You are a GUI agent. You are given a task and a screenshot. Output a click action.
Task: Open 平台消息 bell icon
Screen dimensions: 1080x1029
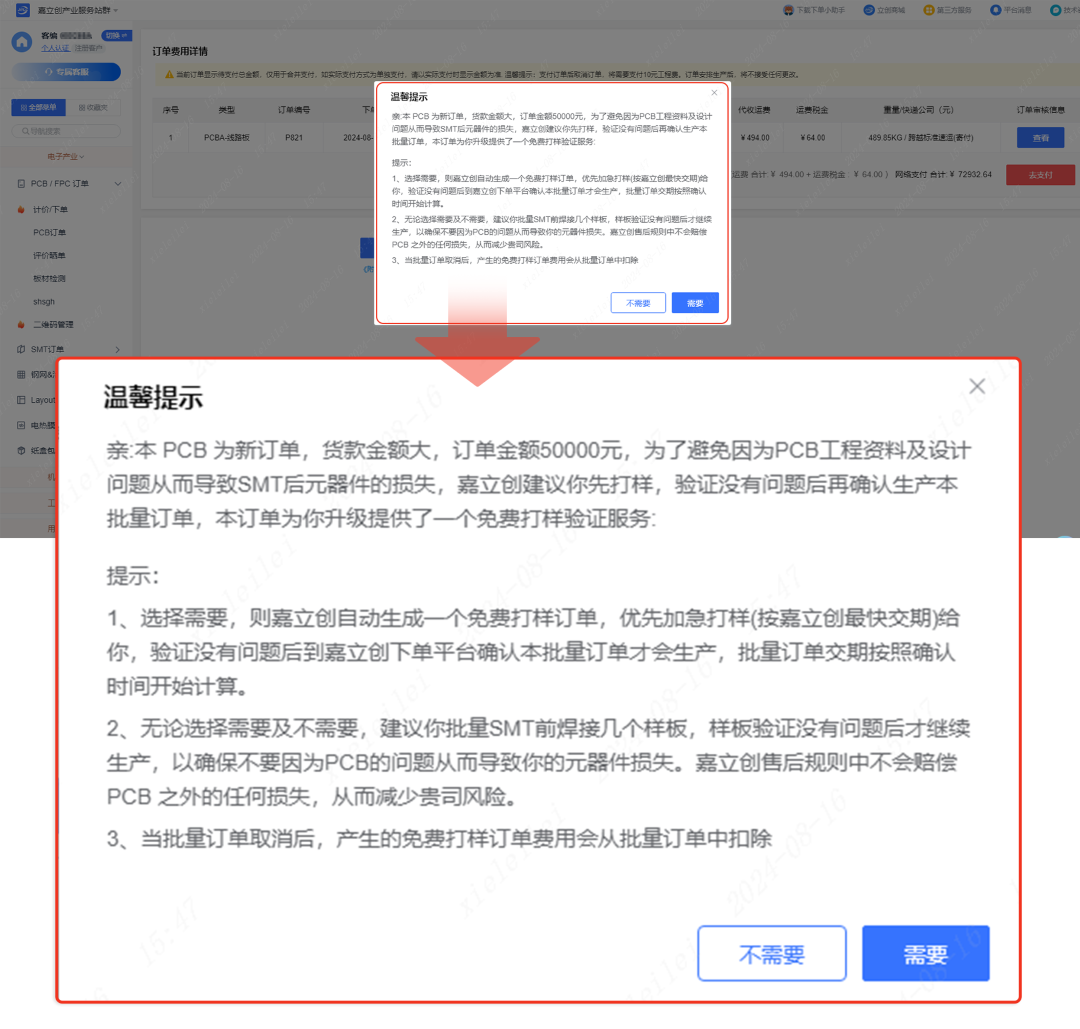click(x=995, y=10)
